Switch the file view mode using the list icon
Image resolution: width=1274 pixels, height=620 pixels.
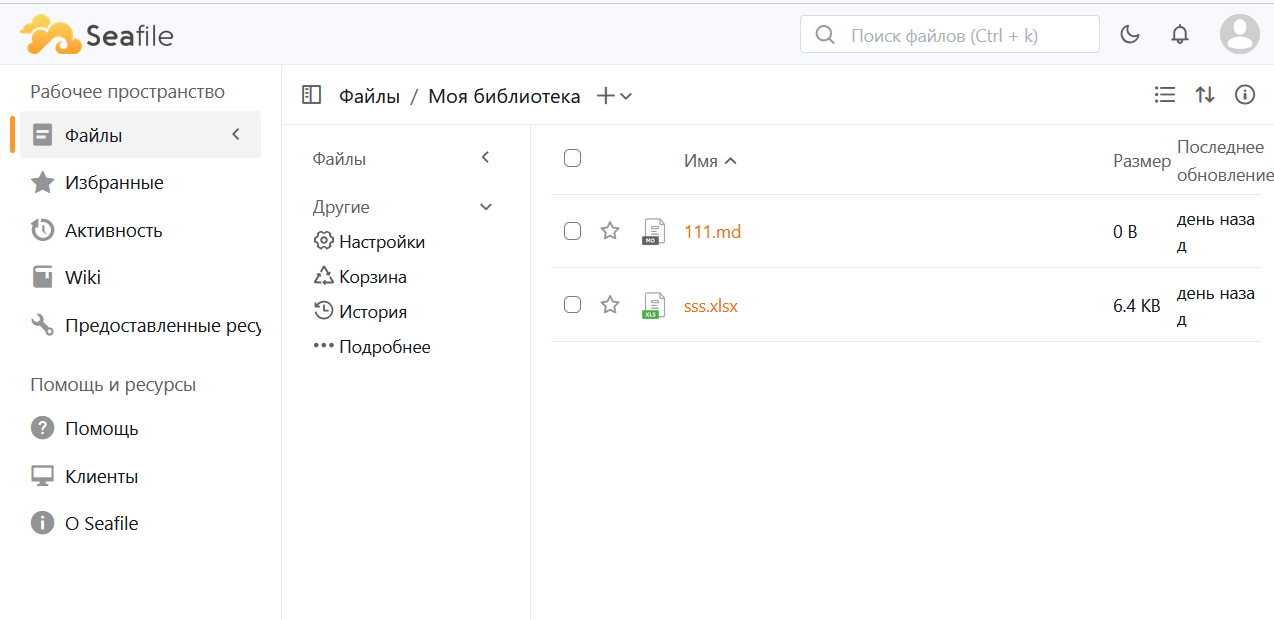(x=1164, y=95)
